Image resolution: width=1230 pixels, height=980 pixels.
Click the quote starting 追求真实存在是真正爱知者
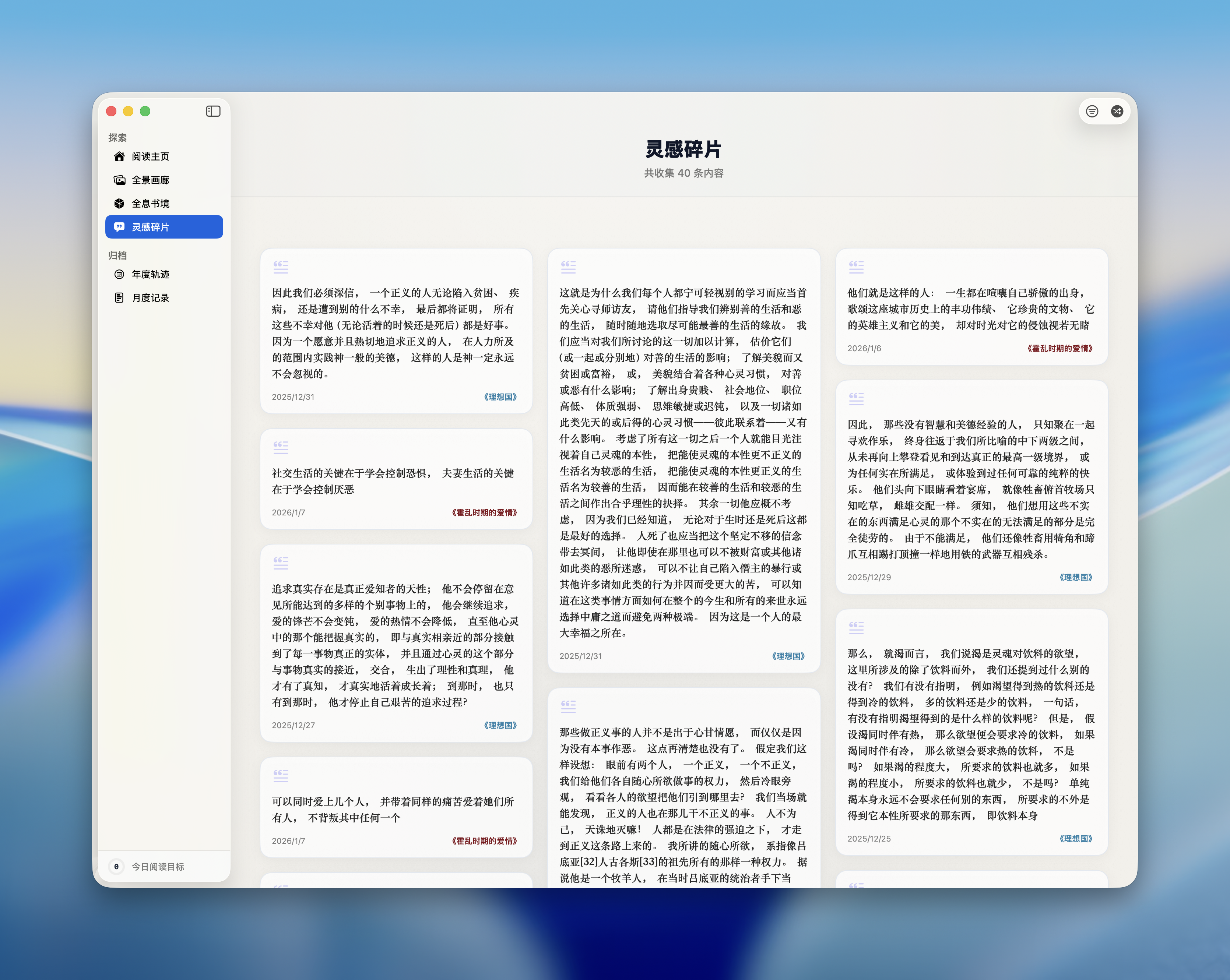click(396, 645)
